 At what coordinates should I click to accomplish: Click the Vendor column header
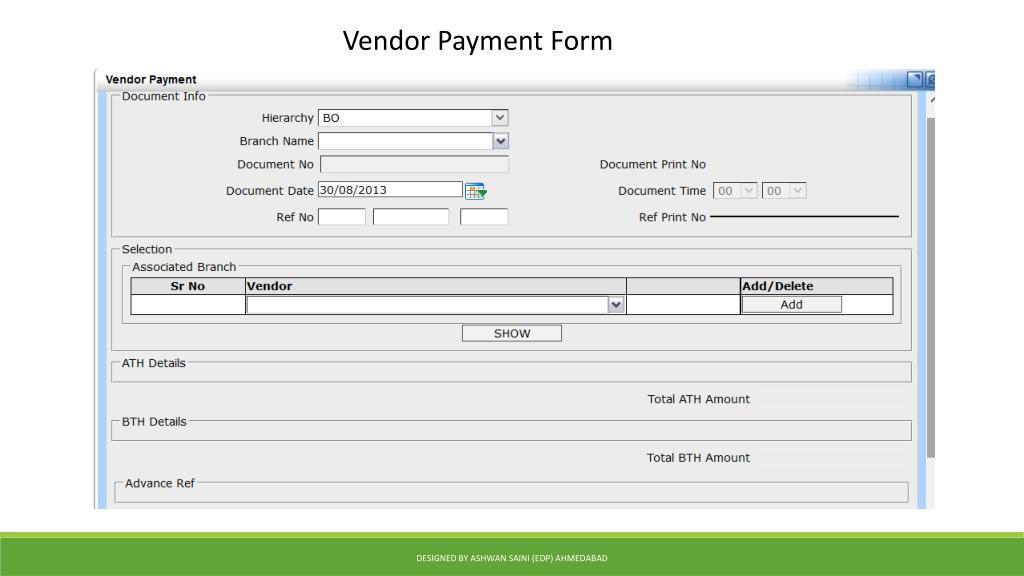click(x=436, y=286)
